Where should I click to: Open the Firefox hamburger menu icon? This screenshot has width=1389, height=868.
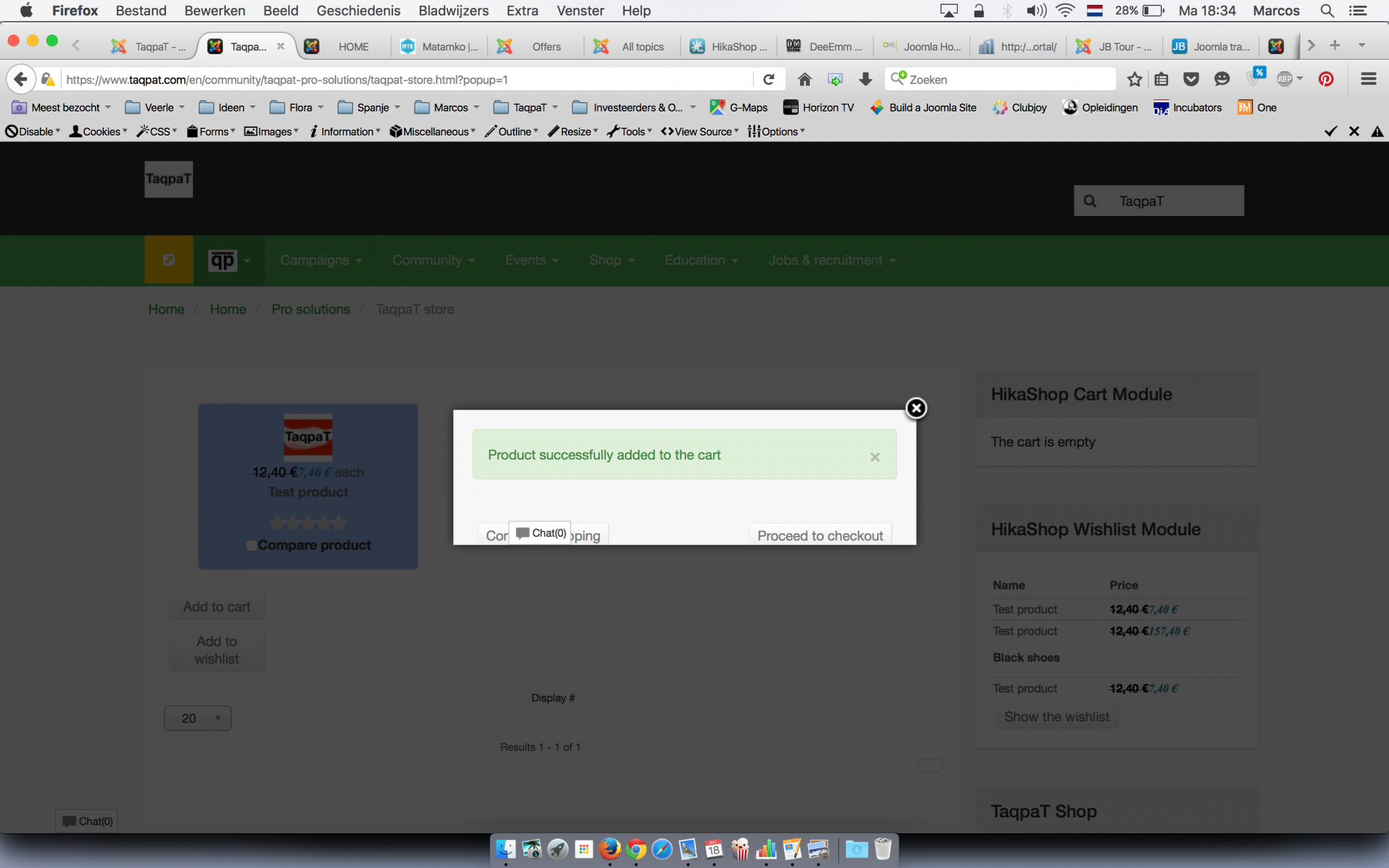coord(1368,79)
